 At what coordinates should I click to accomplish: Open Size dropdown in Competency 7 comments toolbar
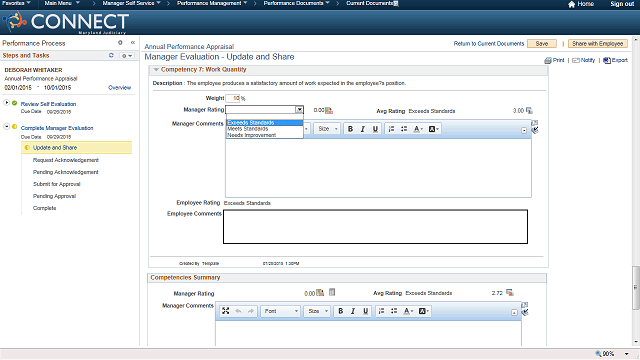pos(328,129)
